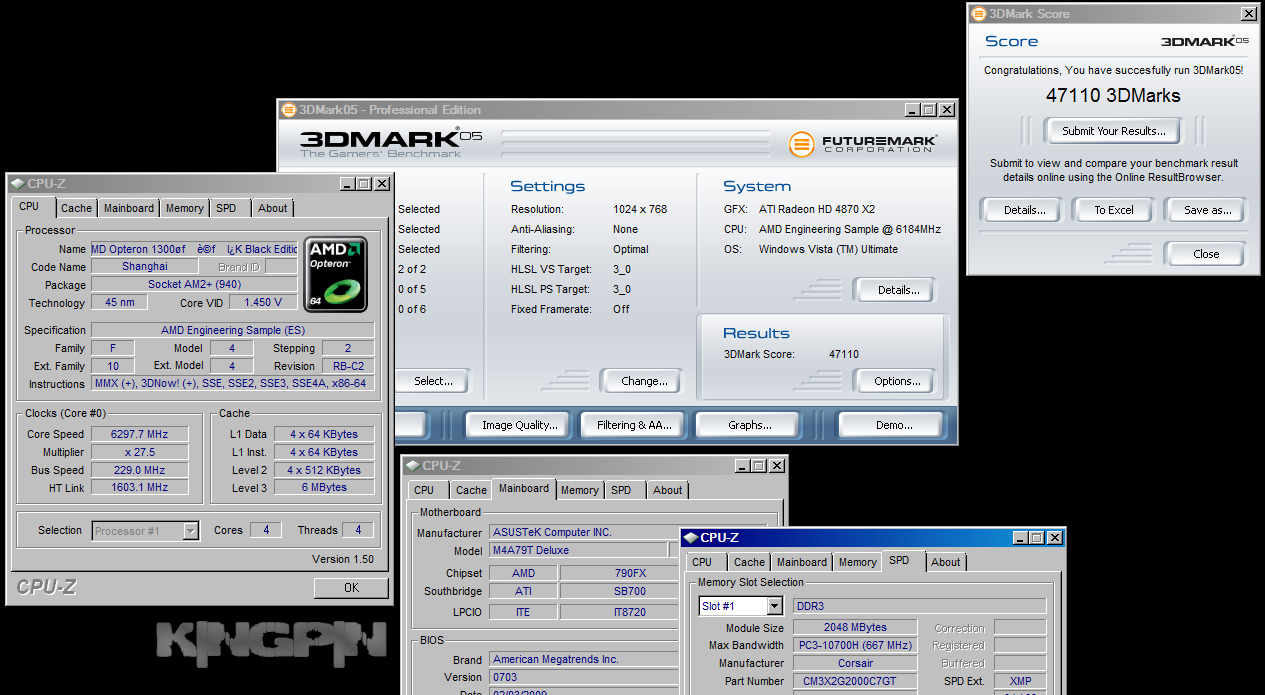Open Memory tab in main CPU-Z window

(185, 208)
